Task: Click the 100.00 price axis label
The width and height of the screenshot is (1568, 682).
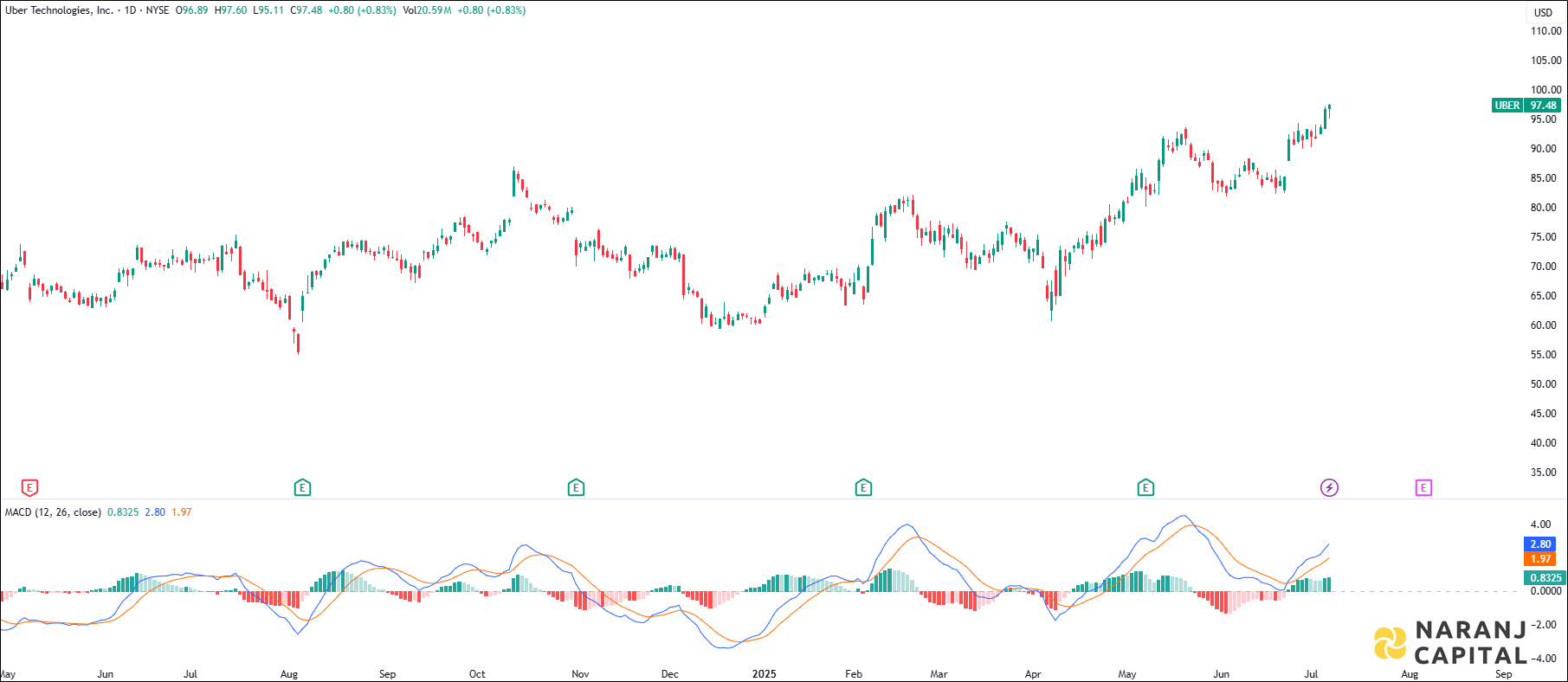Action: coord(1546,90)
